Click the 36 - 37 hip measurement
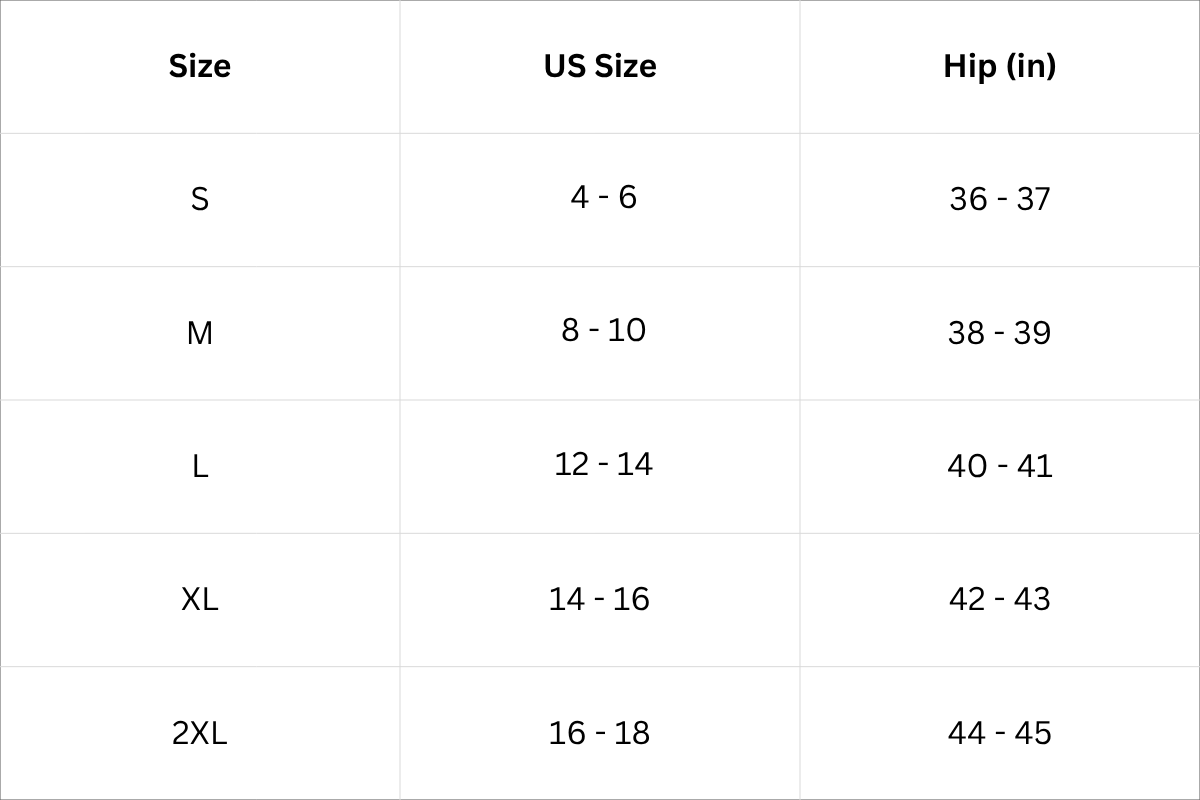 [1000, 199]
